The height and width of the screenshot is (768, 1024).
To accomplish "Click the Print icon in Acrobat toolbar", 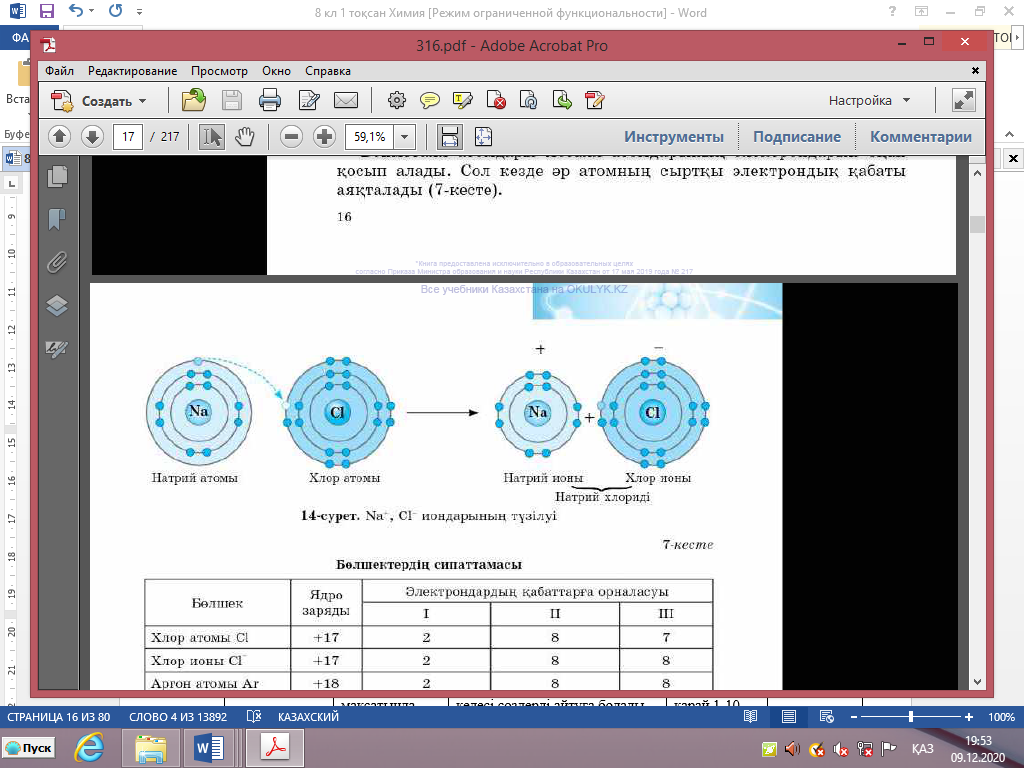I will (269, 100).
